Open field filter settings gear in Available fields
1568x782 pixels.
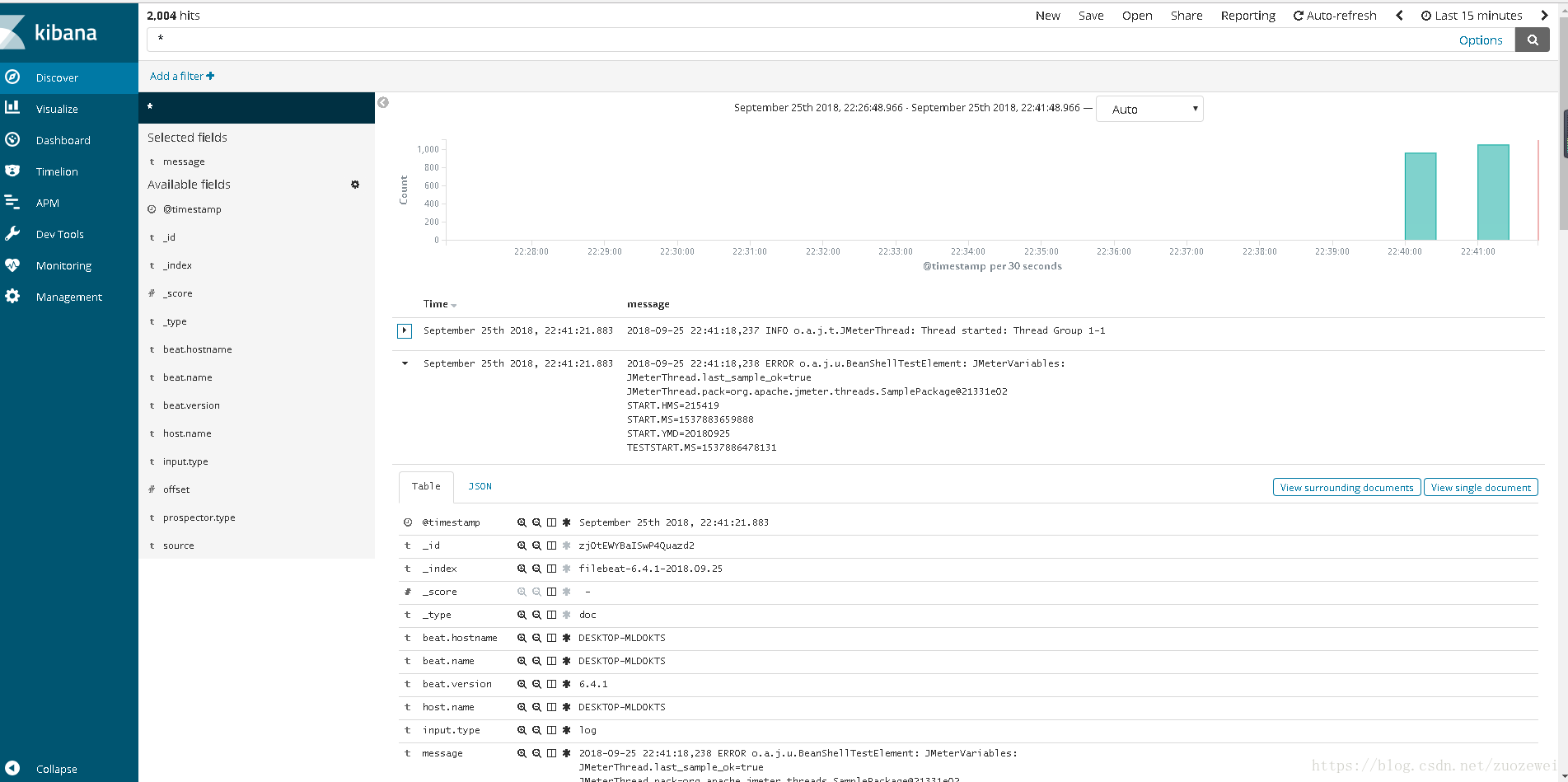coord(355,185)
